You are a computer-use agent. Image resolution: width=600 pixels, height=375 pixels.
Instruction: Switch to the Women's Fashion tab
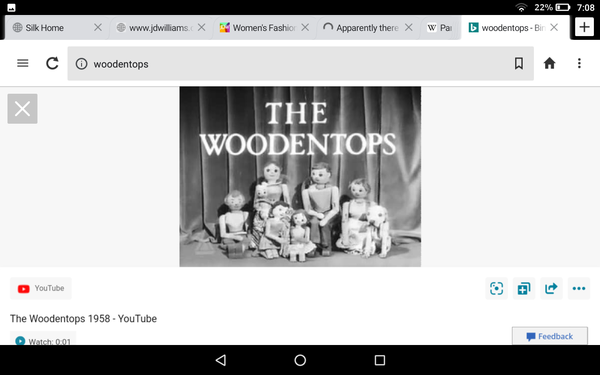pyautogui.click(x=264, y=28)
